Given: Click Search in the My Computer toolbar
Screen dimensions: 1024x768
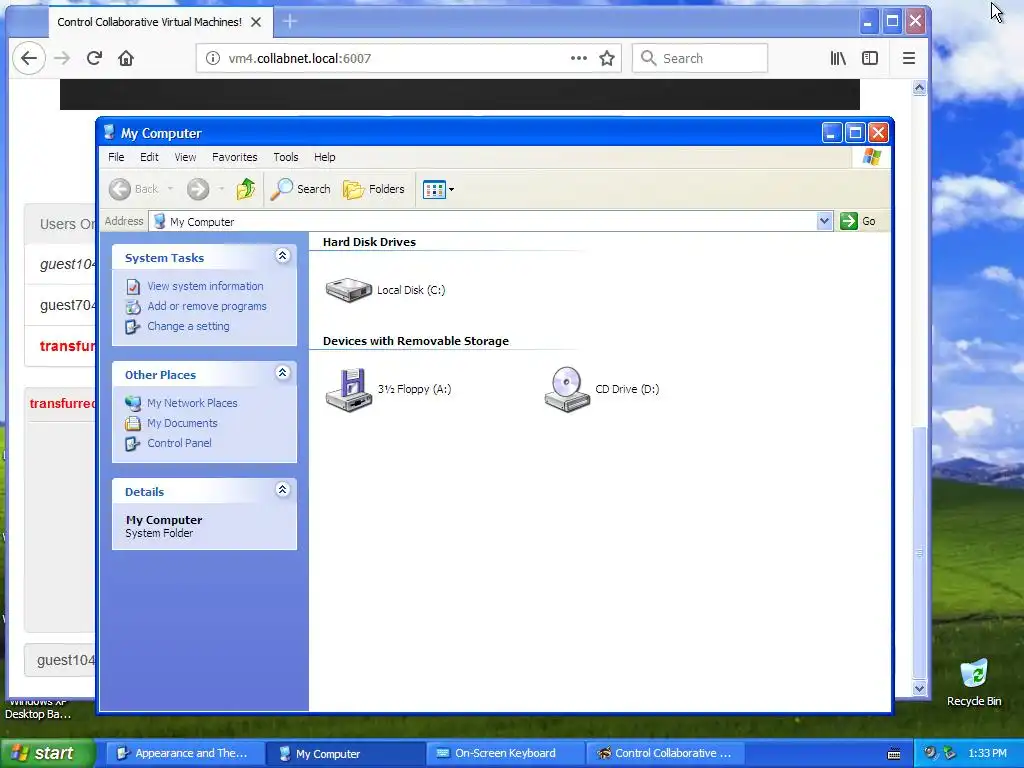Looking at the screenshot, I should (301, 189).
